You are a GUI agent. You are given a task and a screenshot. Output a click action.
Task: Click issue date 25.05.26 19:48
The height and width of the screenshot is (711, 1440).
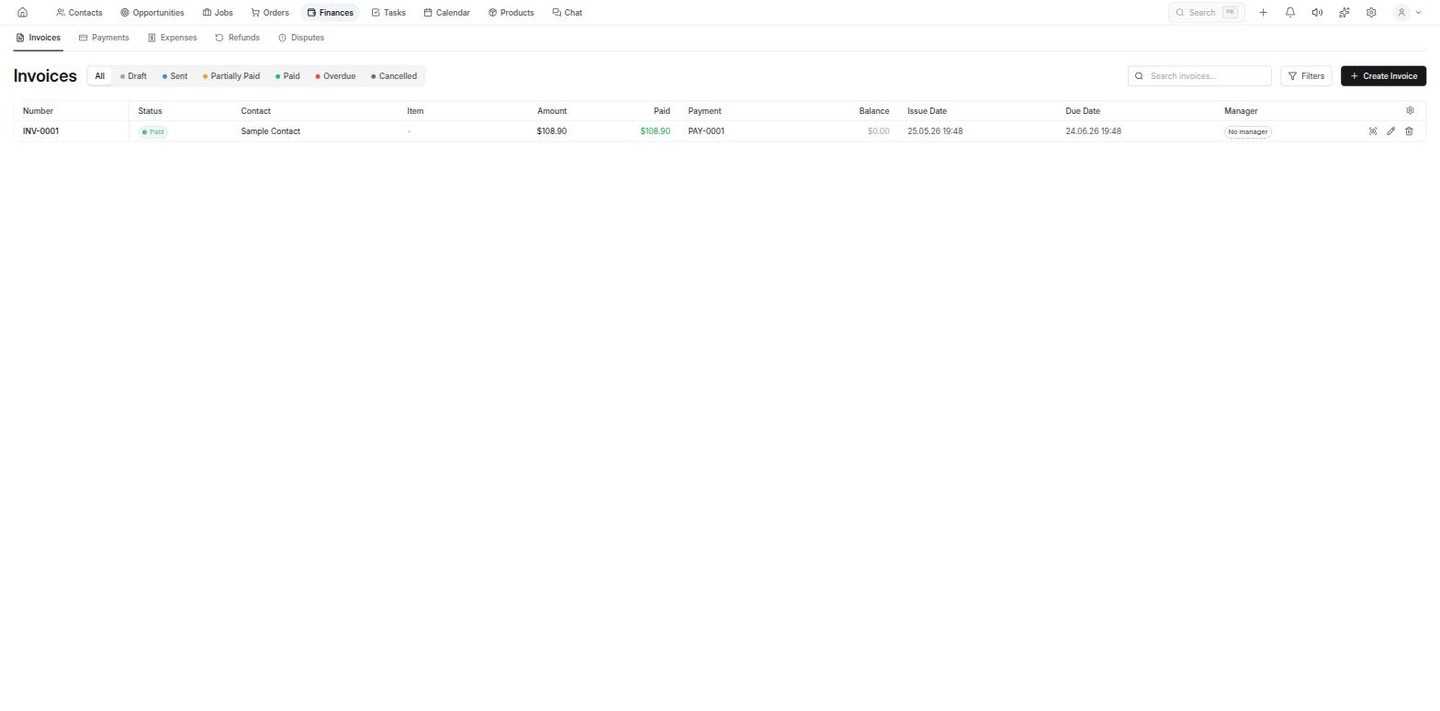coord(935,131)
